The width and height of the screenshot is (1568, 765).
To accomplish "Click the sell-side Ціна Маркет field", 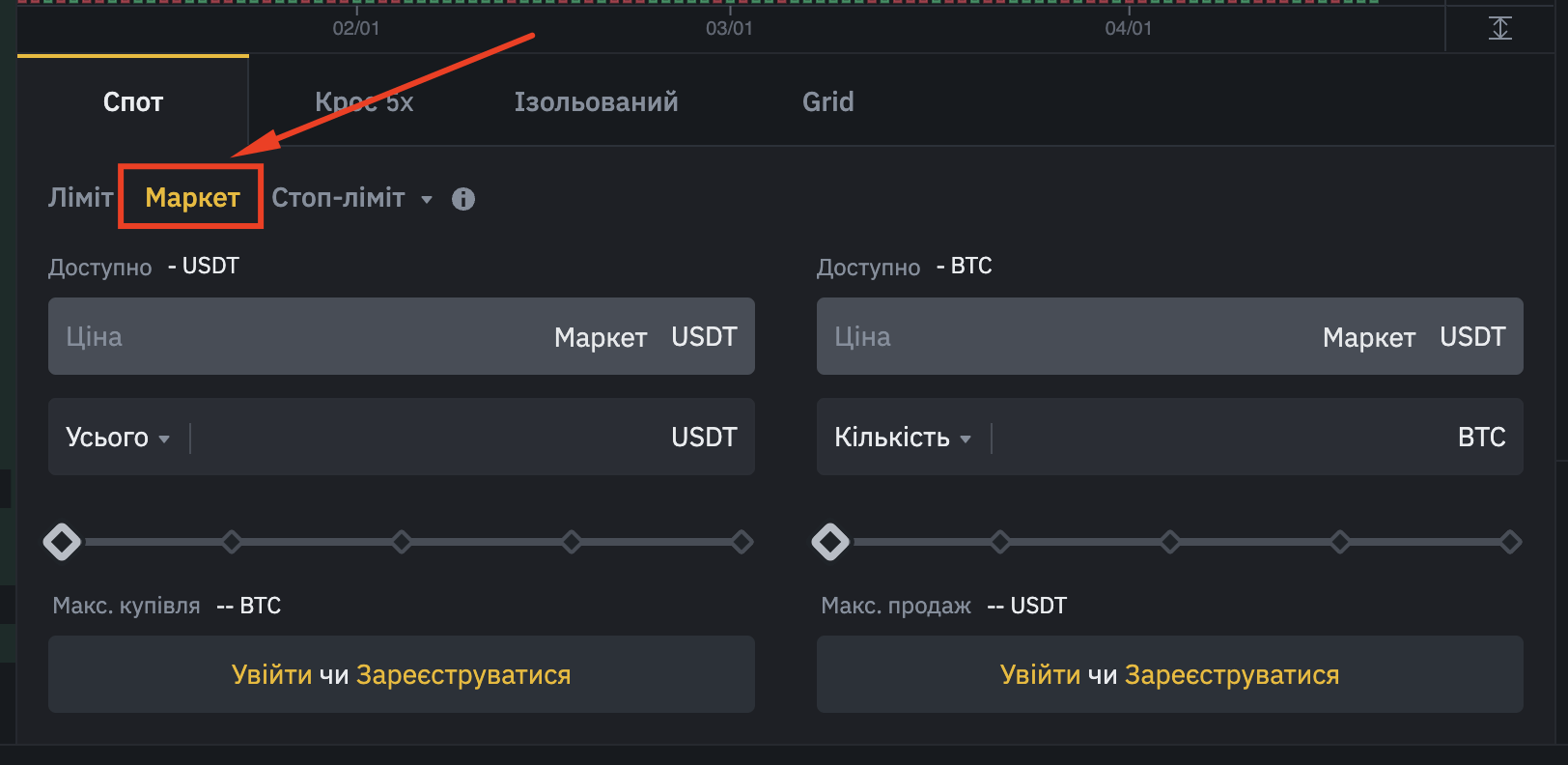I will pos(1170,336).
